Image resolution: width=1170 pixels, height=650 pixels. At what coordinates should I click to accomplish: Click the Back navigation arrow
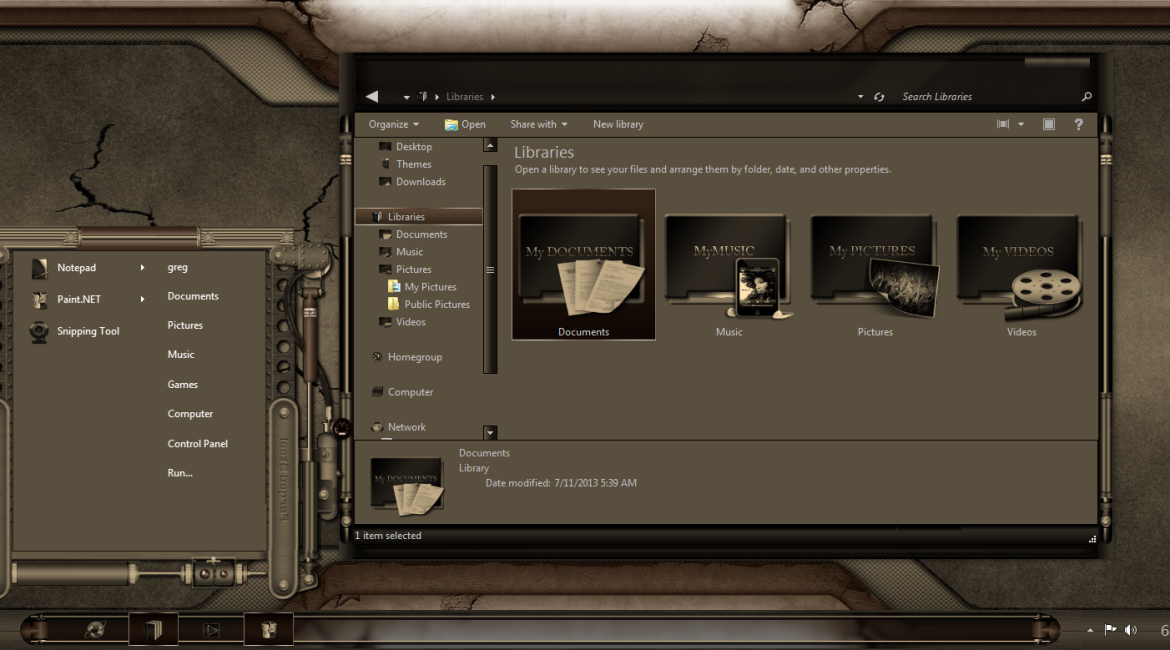tap(372, 97)
